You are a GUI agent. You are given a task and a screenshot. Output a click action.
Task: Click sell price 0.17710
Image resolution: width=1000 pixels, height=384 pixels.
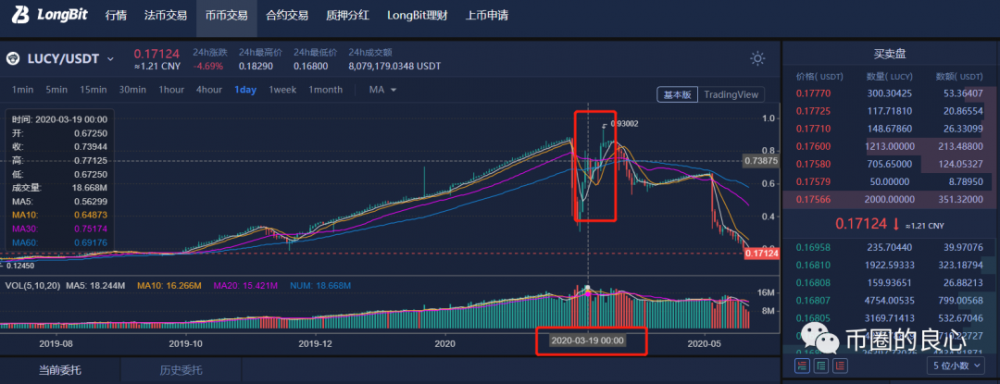click(812, 129)
